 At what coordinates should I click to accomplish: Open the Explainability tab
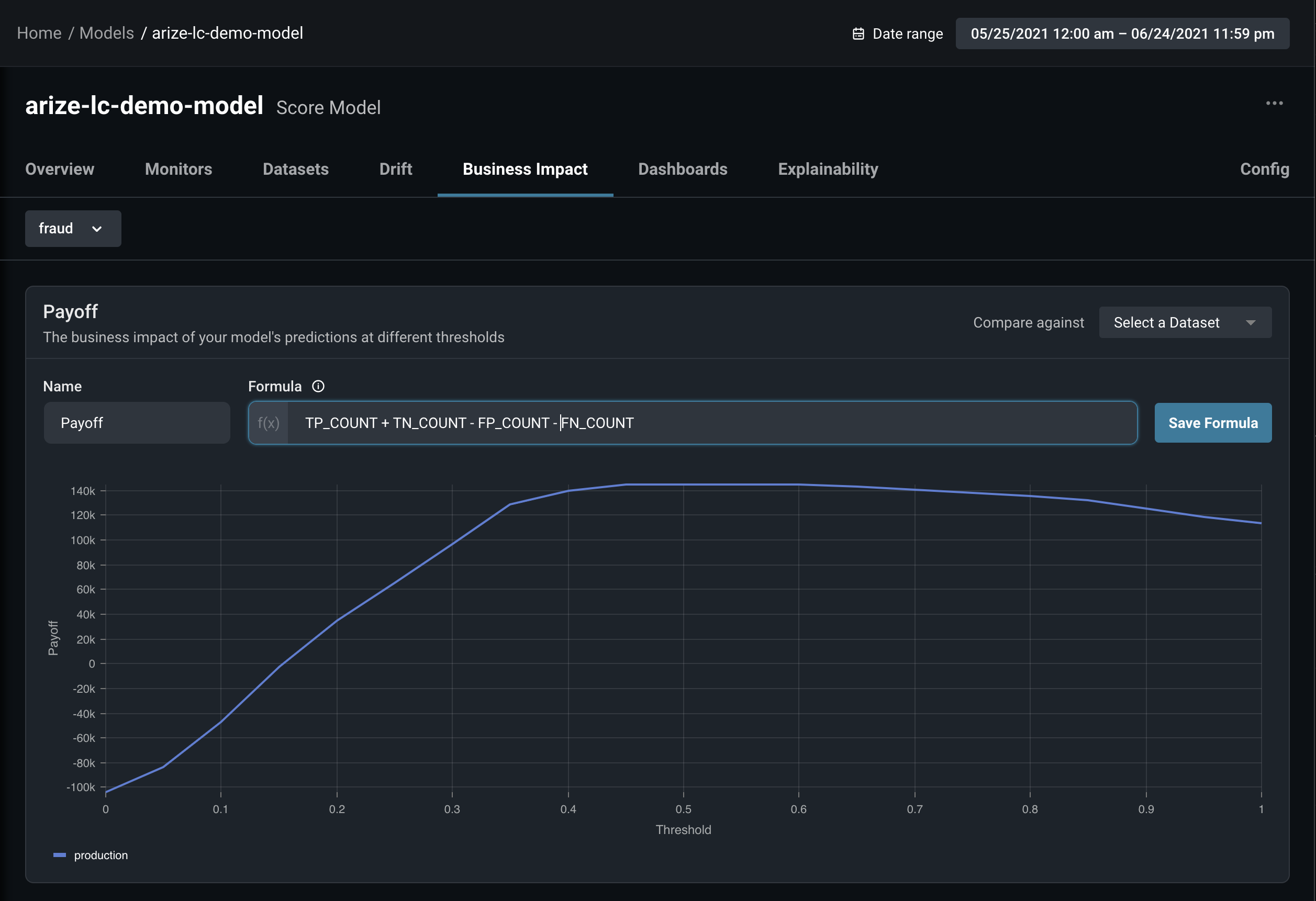point(827,169)
